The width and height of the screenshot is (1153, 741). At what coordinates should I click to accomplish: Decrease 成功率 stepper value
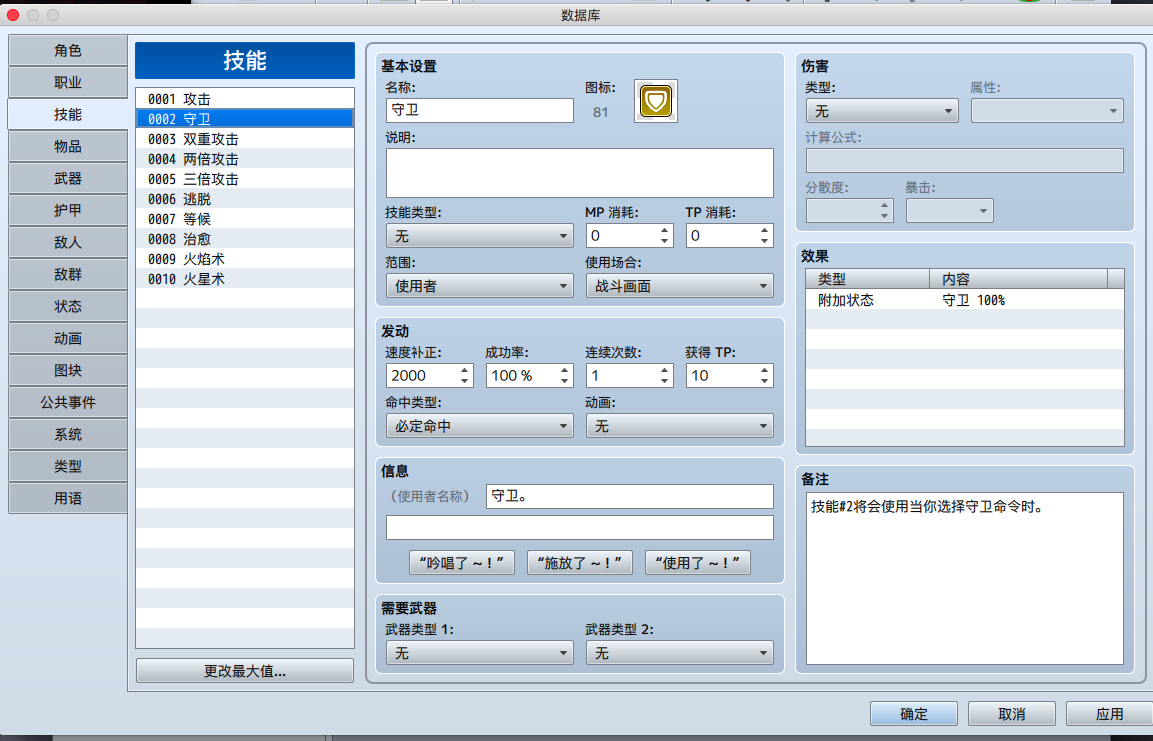565,381
